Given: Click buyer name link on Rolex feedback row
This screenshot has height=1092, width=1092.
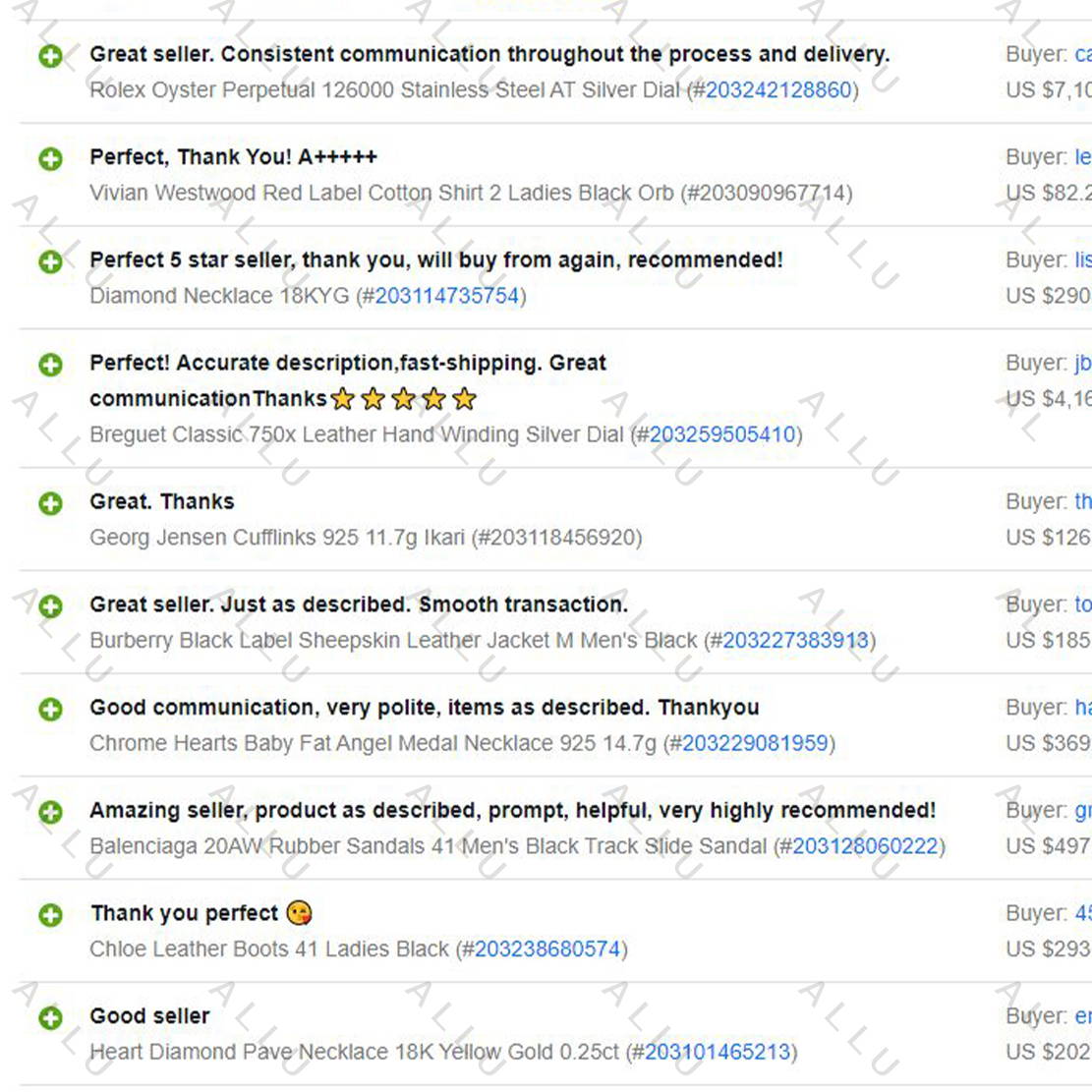Looking at the screenshot, I should (x=1083, y=54).
